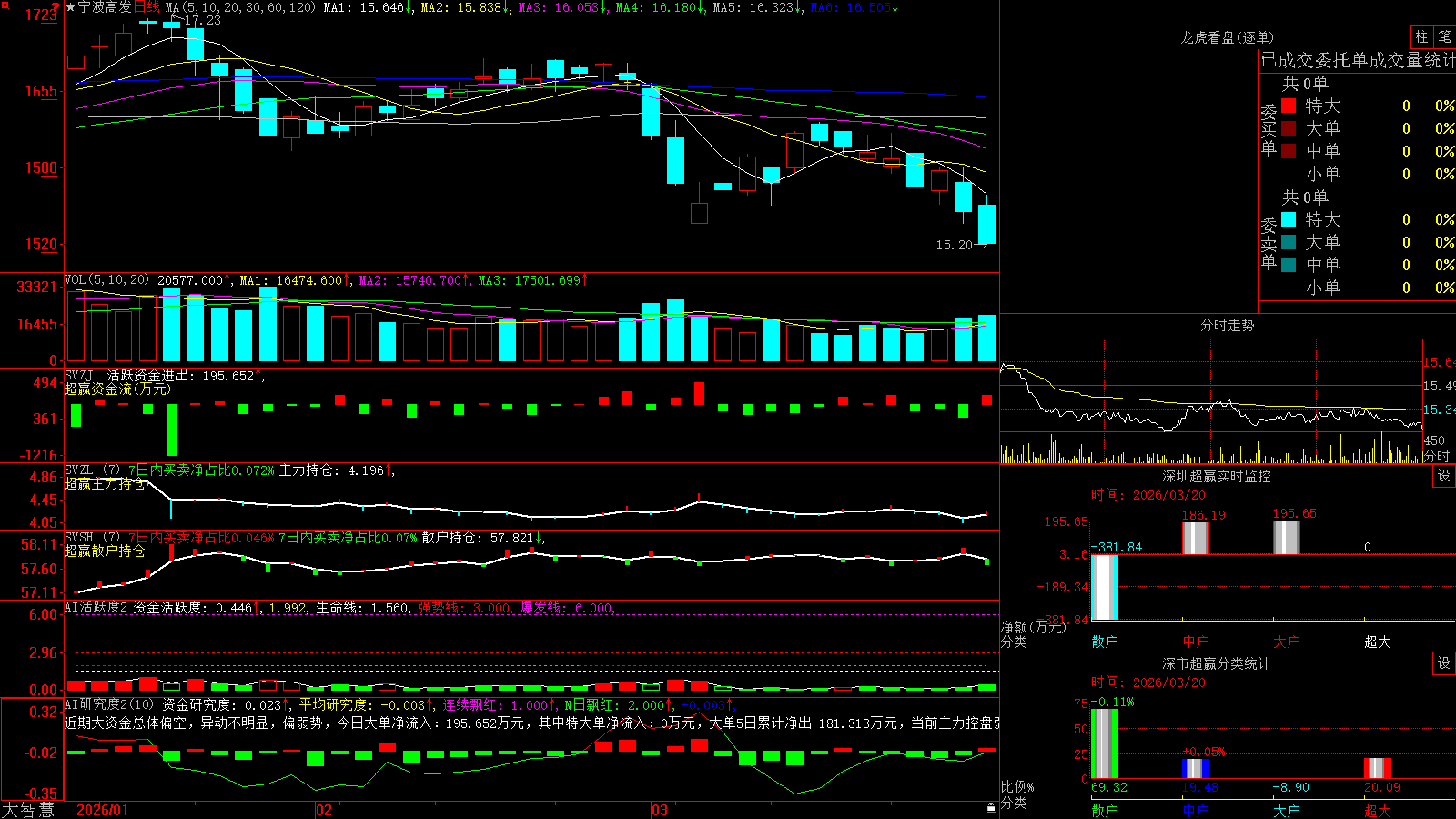Click the 强势线: 3.000 label
1456x819 pixels.
pyautogui.click(x=464, y=608)
